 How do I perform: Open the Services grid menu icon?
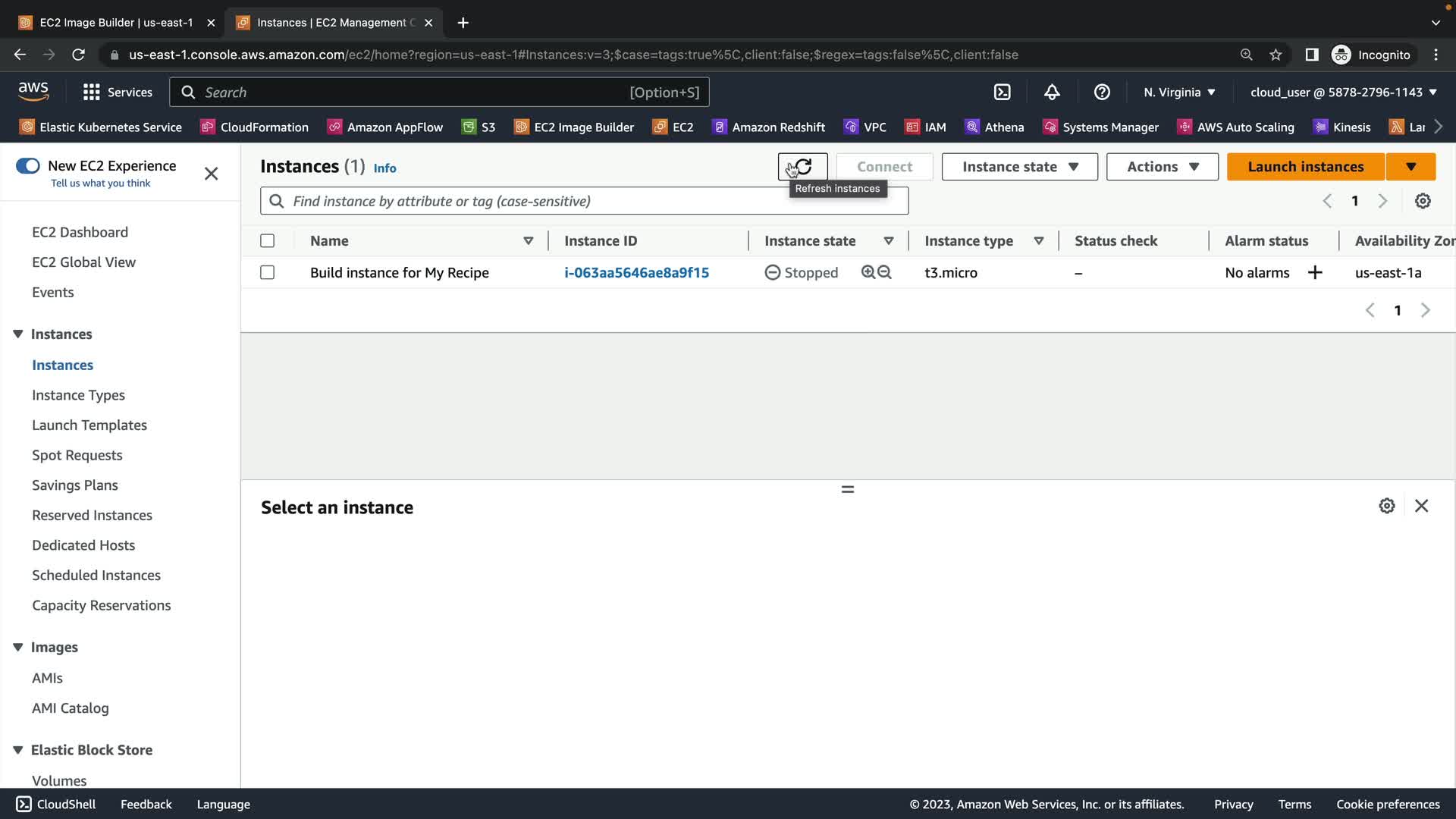point(92,93)
